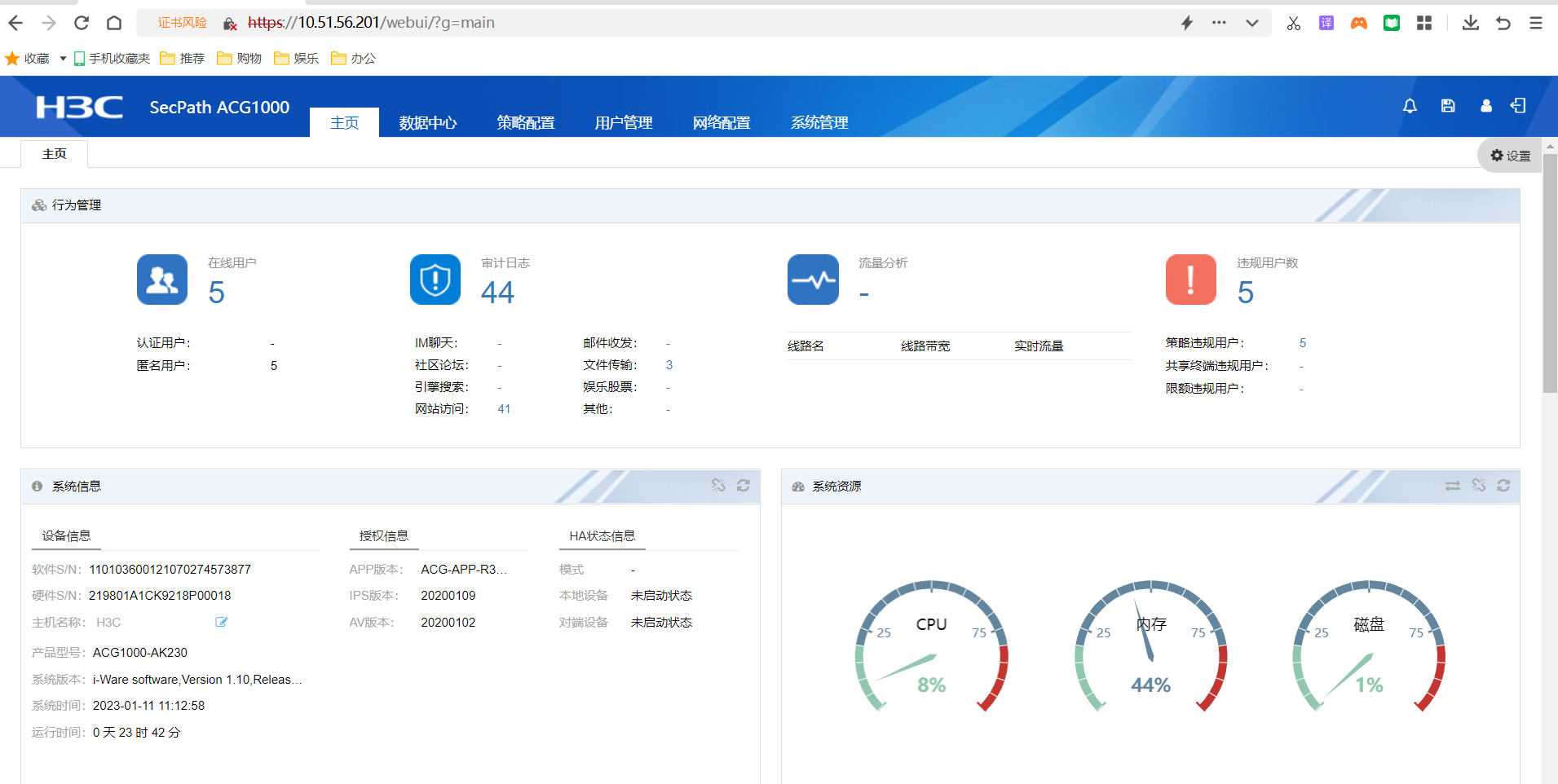Refresh the 系统信息 panel

[744, 486]
